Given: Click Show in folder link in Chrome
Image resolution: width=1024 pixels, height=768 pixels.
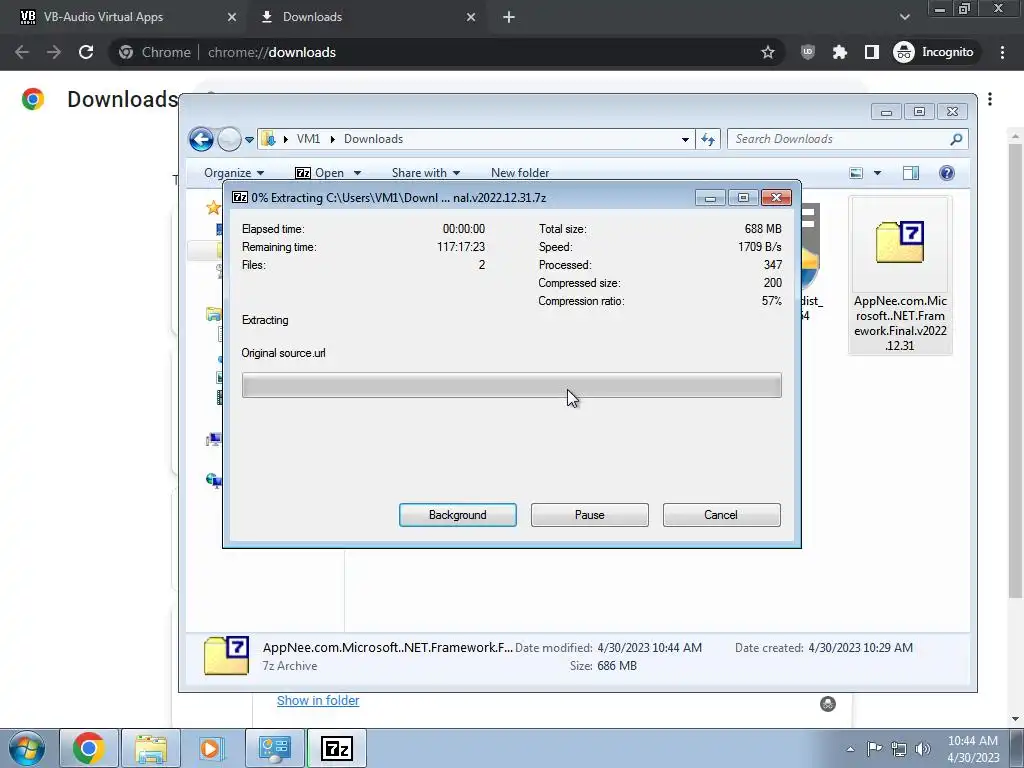Looking at the screenshot, I should [x=318, y=701].
